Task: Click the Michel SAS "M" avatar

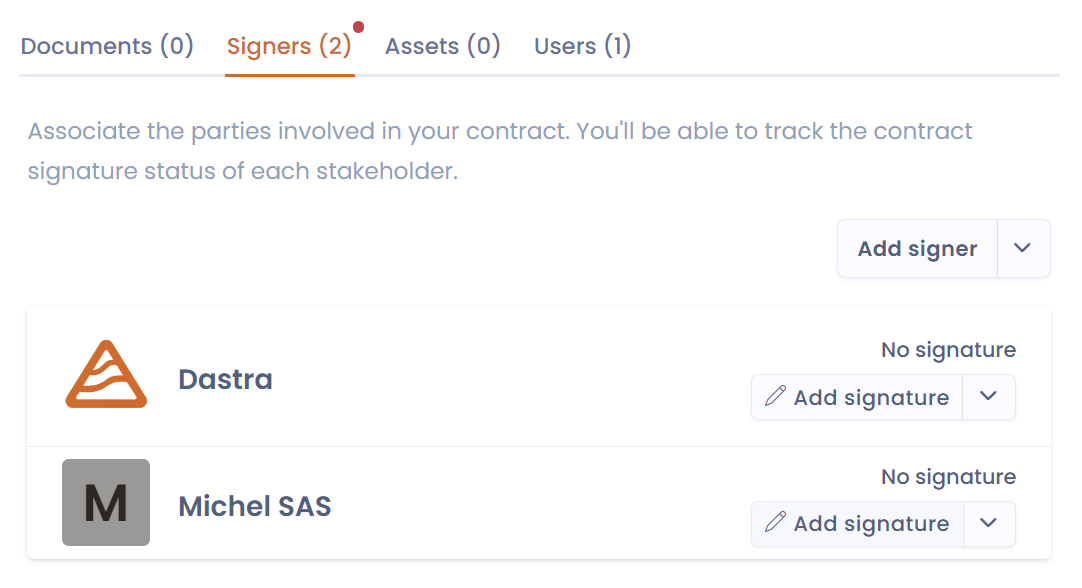Action: 106,502
